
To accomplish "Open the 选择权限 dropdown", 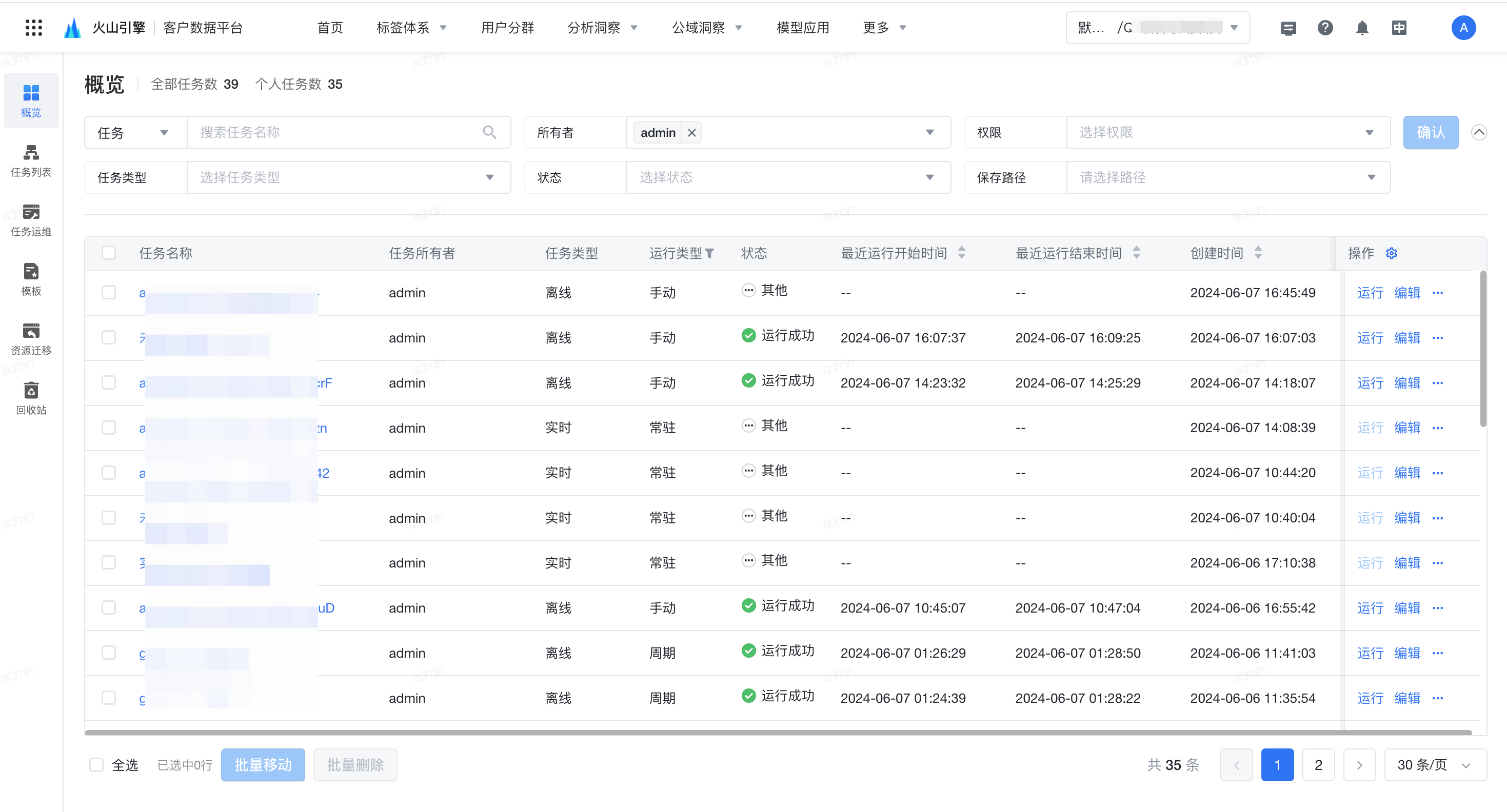I will click(x=1228, y=132).
